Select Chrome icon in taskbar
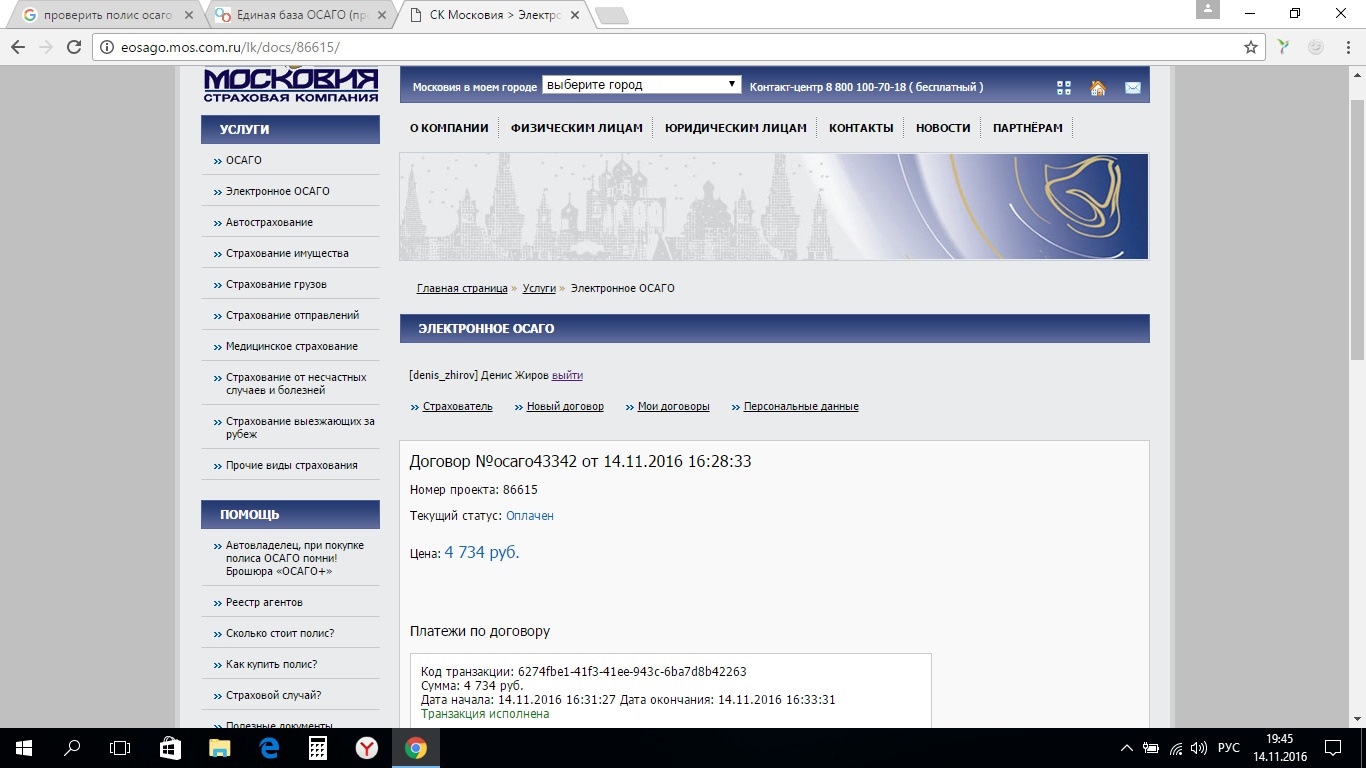1366x768 pixels. point(416,748)
